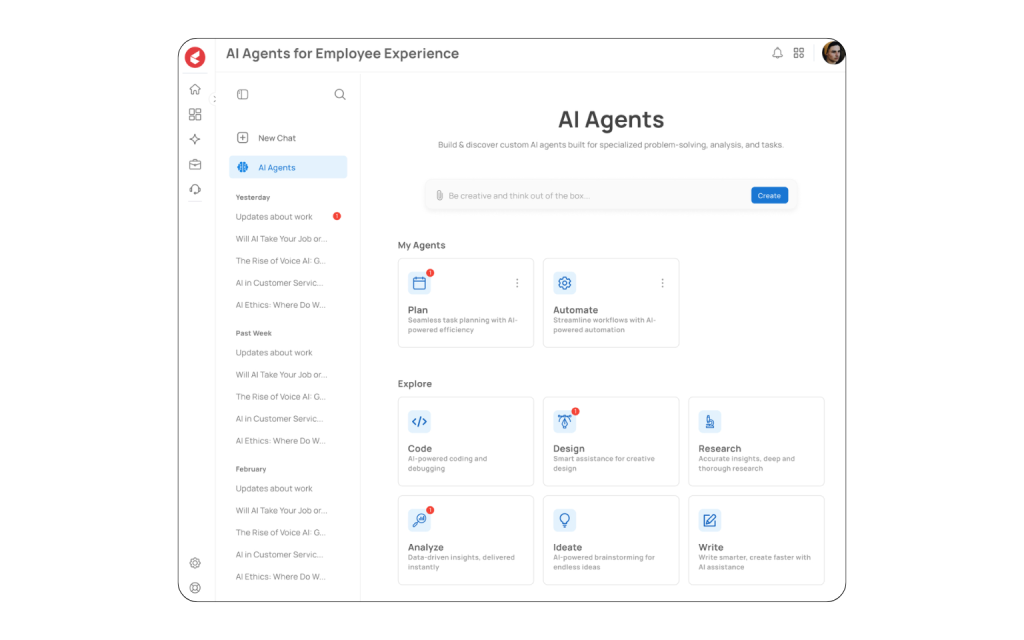
Task: Open the sparkle AI assistant icon
Action: (195, 138)
